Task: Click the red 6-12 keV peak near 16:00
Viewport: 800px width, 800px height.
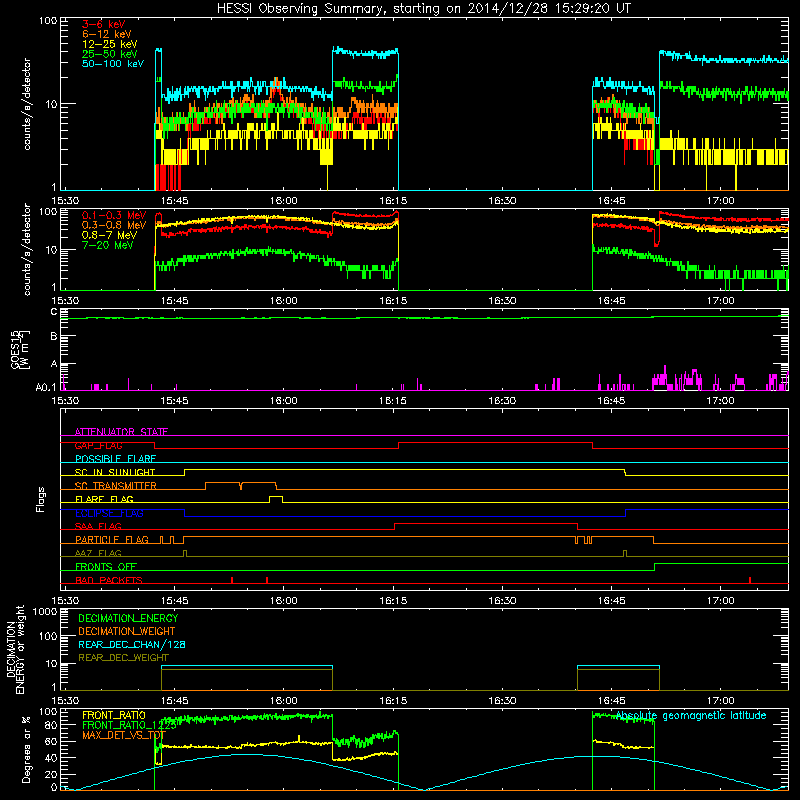Action: pyautogui.click(x=276, y=87)
